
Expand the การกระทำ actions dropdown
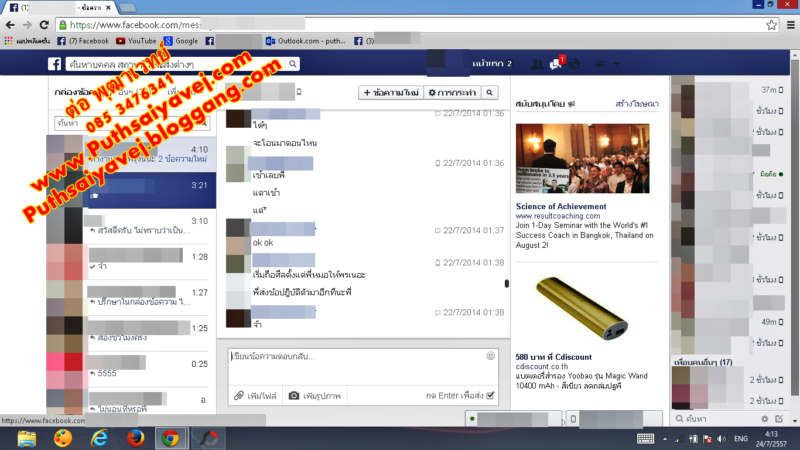tap(450, 93)
